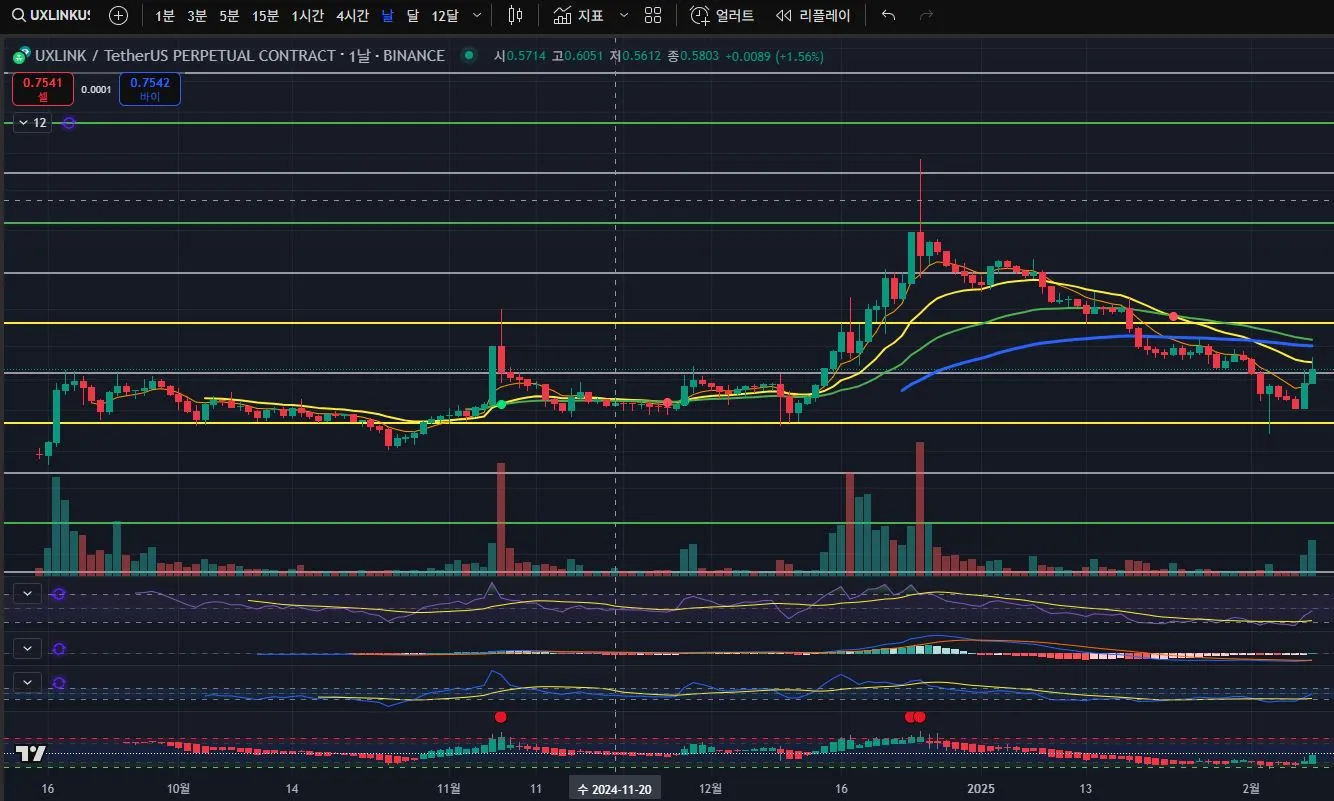Click the add symbol plus icon
Viewport: 1334px width, 801px height.
[x=118, y=15]
